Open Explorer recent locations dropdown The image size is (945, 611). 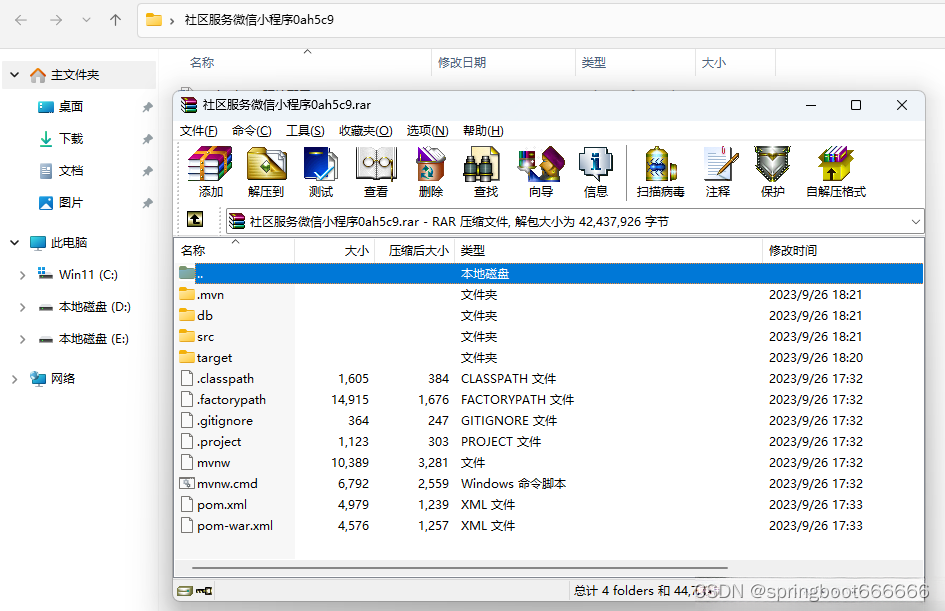coord(86,20)
